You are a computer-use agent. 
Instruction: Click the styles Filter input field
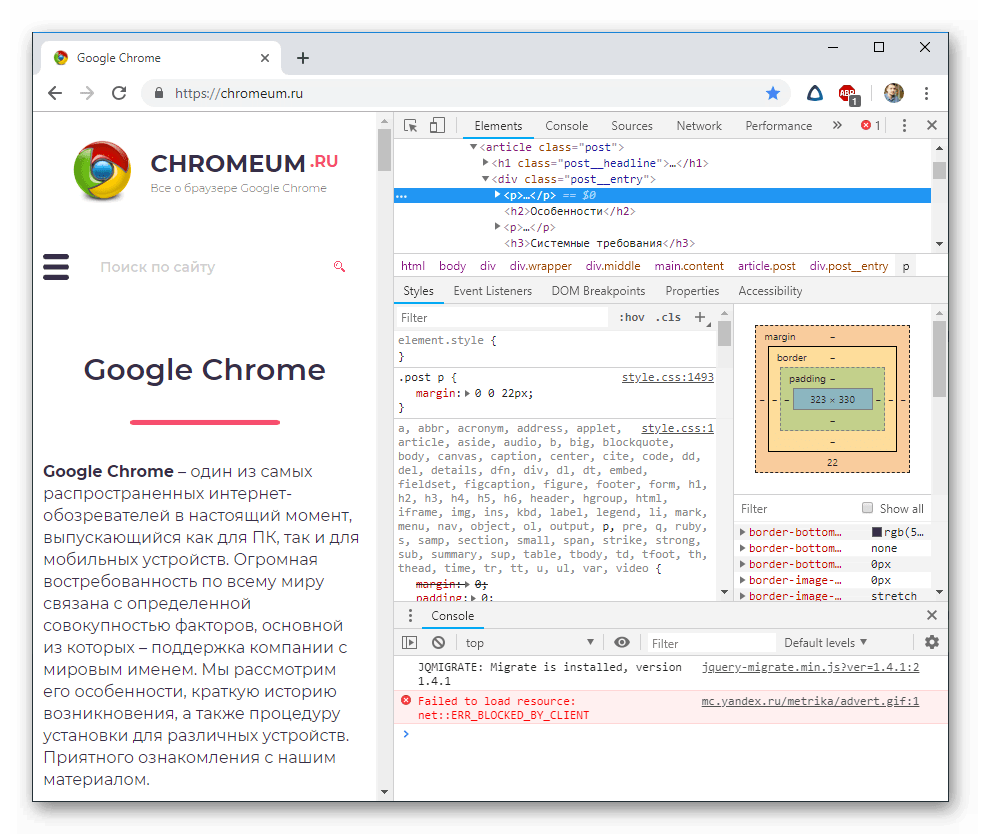coord(502,317)
